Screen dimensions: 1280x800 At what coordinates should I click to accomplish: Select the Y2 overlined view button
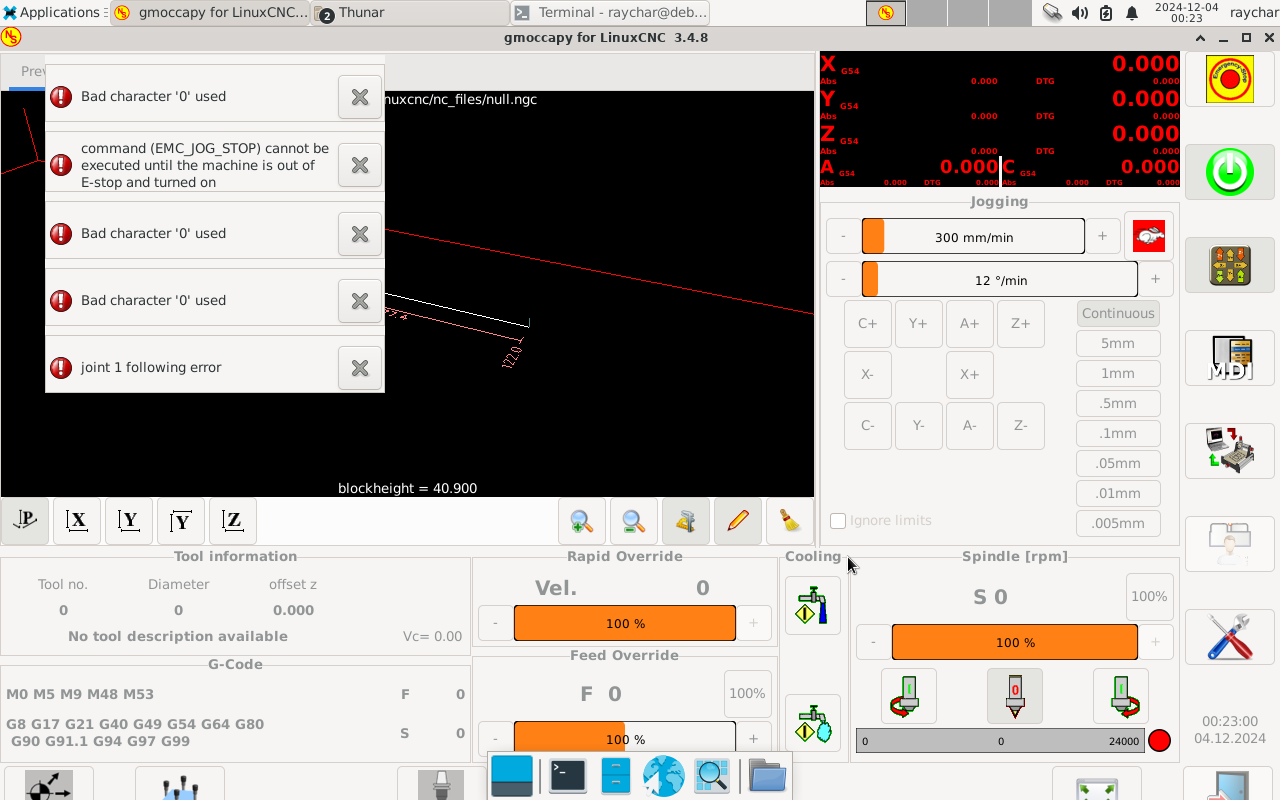click(x=181, y=521)
